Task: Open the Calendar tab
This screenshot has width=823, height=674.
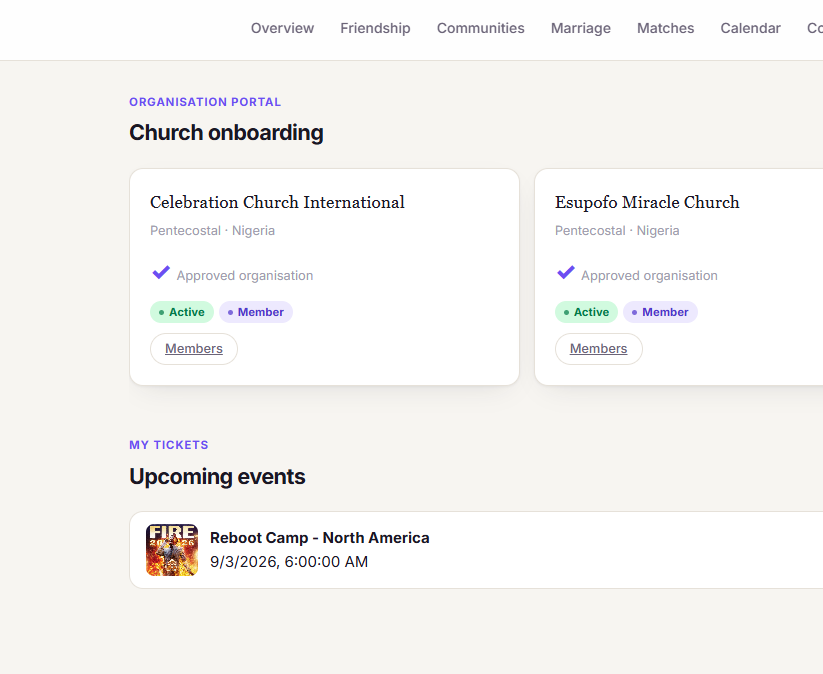Action: 750,28
